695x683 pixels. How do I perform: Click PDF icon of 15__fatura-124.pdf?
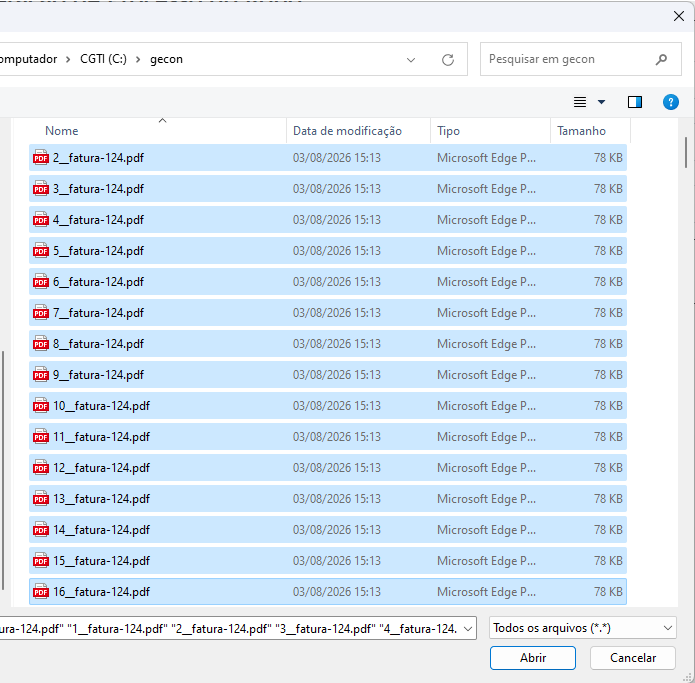(x=41, y=561)
